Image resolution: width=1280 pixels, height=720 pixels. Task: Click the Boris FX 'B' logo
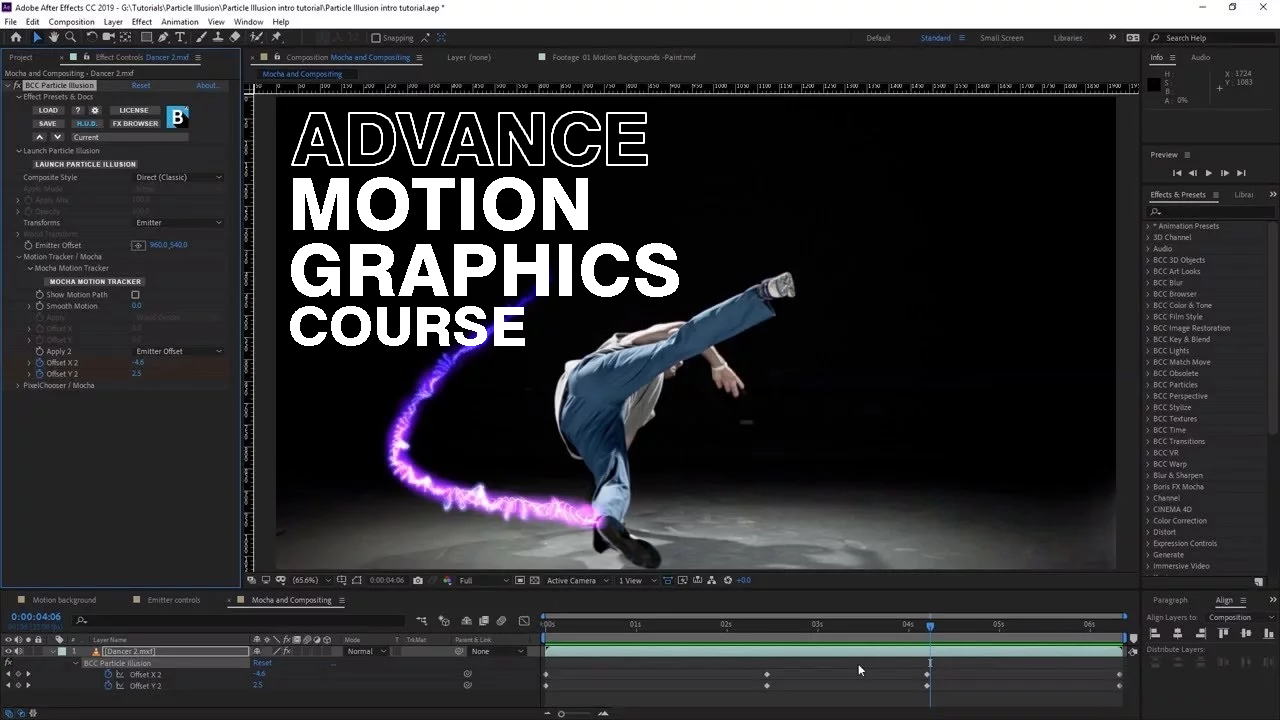click(177, 117)
